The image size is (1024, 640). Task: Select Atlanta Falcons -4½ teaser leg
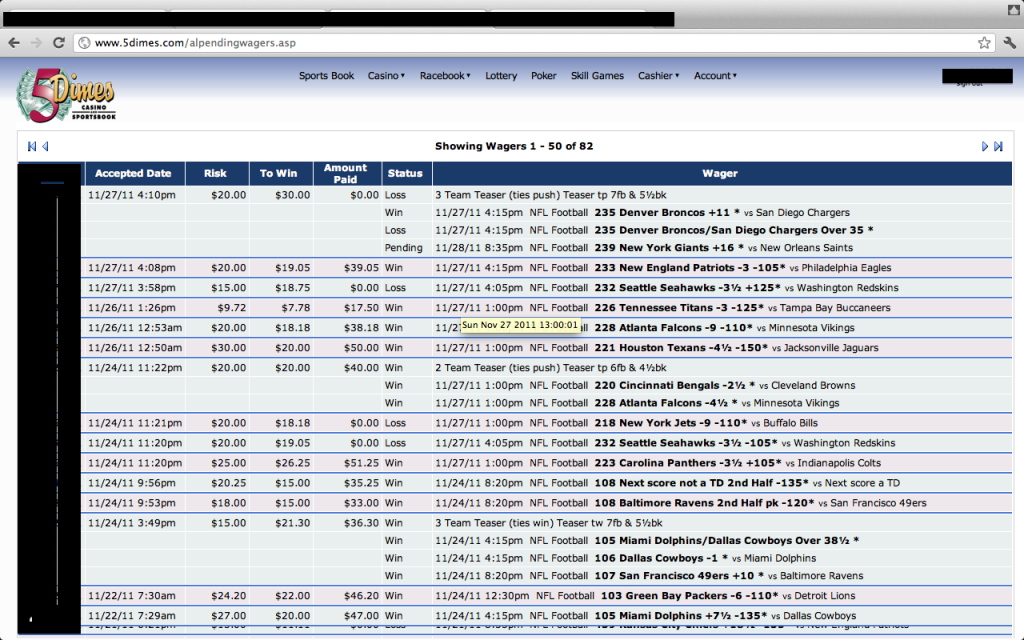[x=637, y=404]
